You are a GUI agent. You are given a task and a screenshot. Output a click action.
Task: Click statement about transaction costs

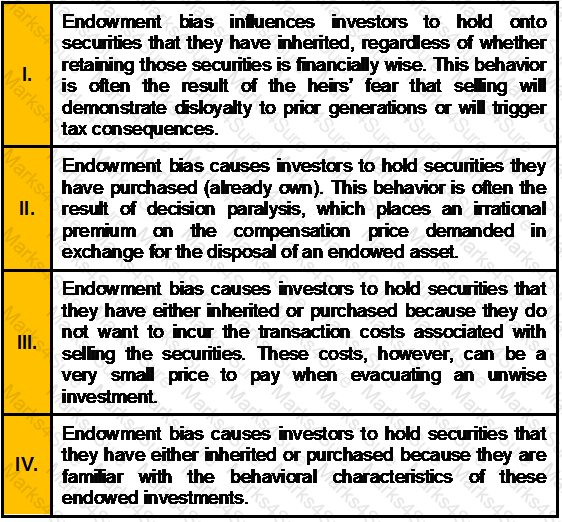pyautogui.click(x=304, y=343)
